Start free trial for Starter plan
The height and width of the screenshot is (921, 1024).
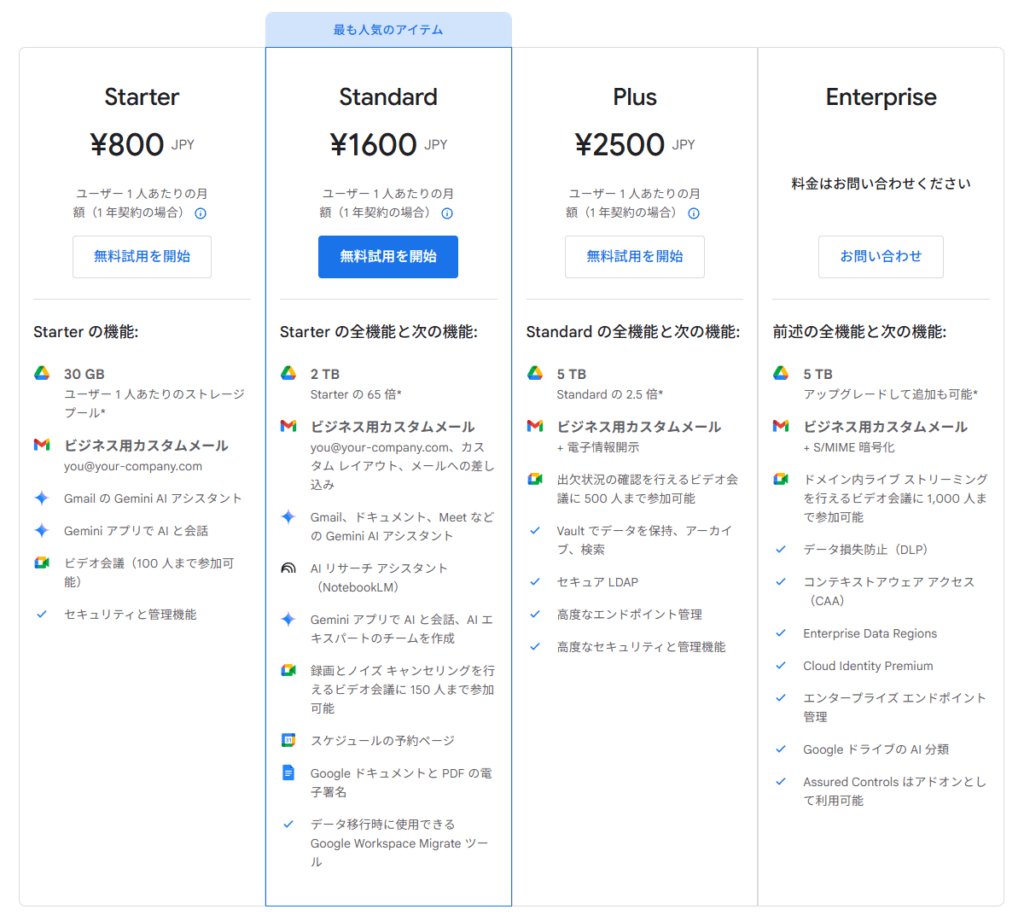142,256
